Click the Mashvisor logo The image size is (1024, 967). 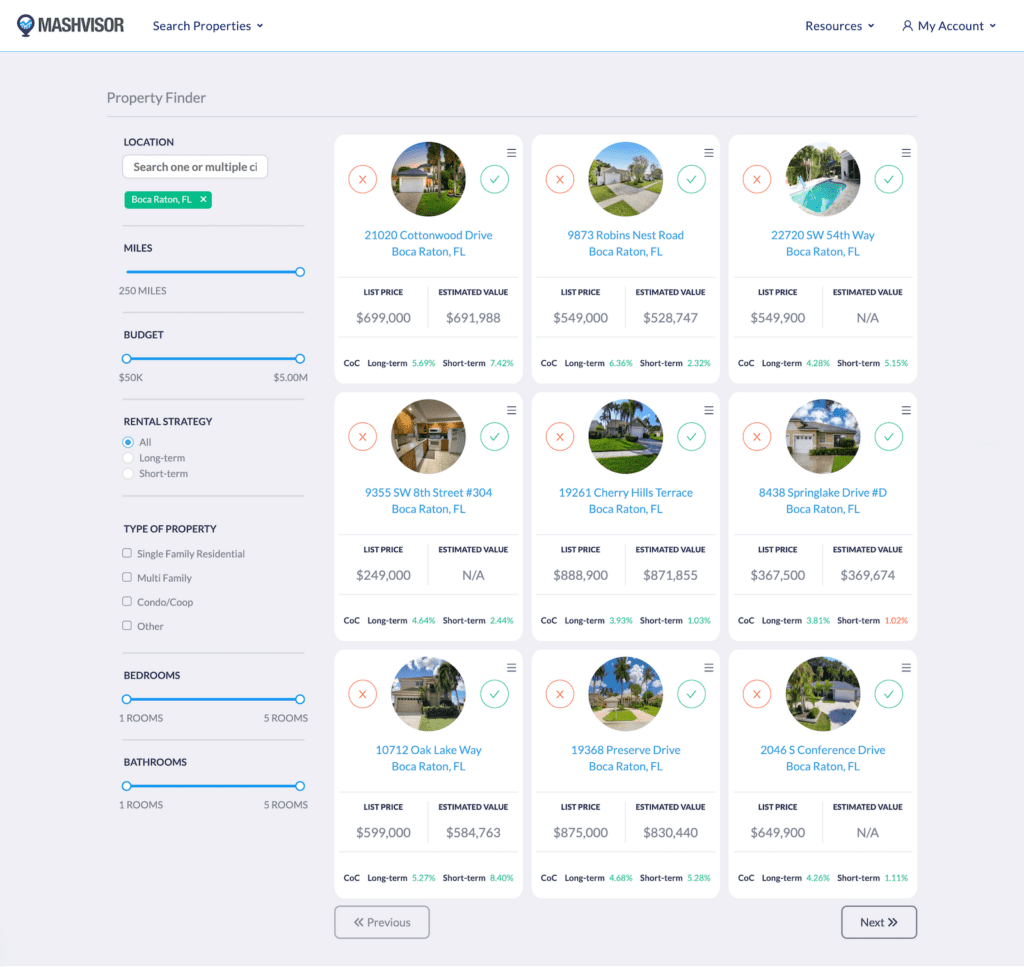pyautogui.click(x=70, y=25)
